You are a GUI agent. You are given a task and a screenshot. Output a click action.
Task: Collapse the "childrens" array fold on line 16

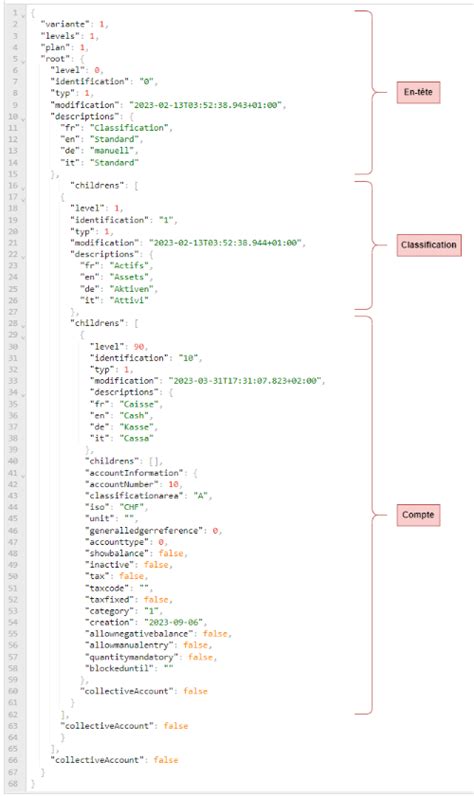tap(23, 187)
